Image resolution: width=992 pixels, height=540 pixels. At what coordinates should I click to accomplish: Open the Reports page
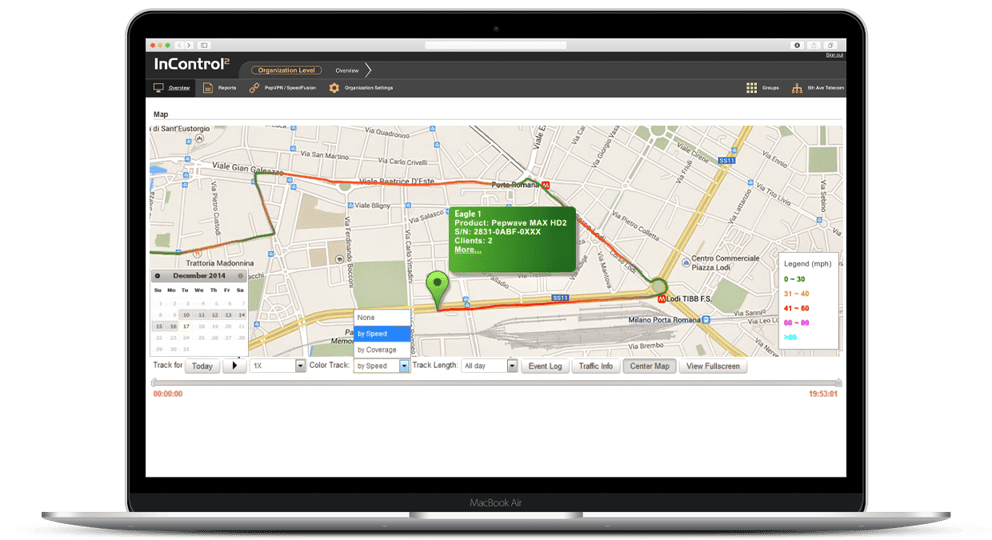click(227, 88)
